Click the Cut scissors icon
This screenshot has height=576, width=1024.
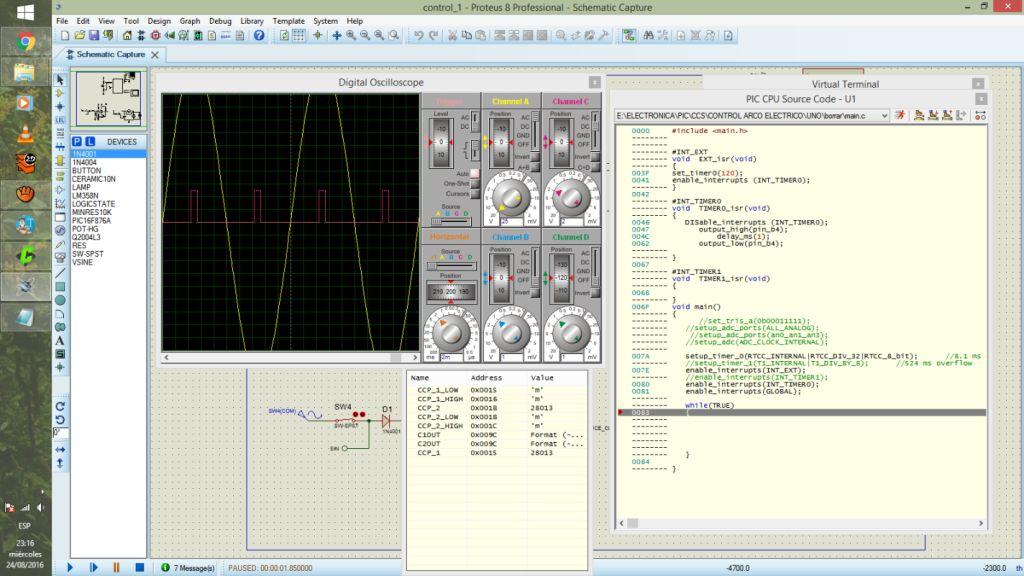pyautogui.click(x=452, y=35)
